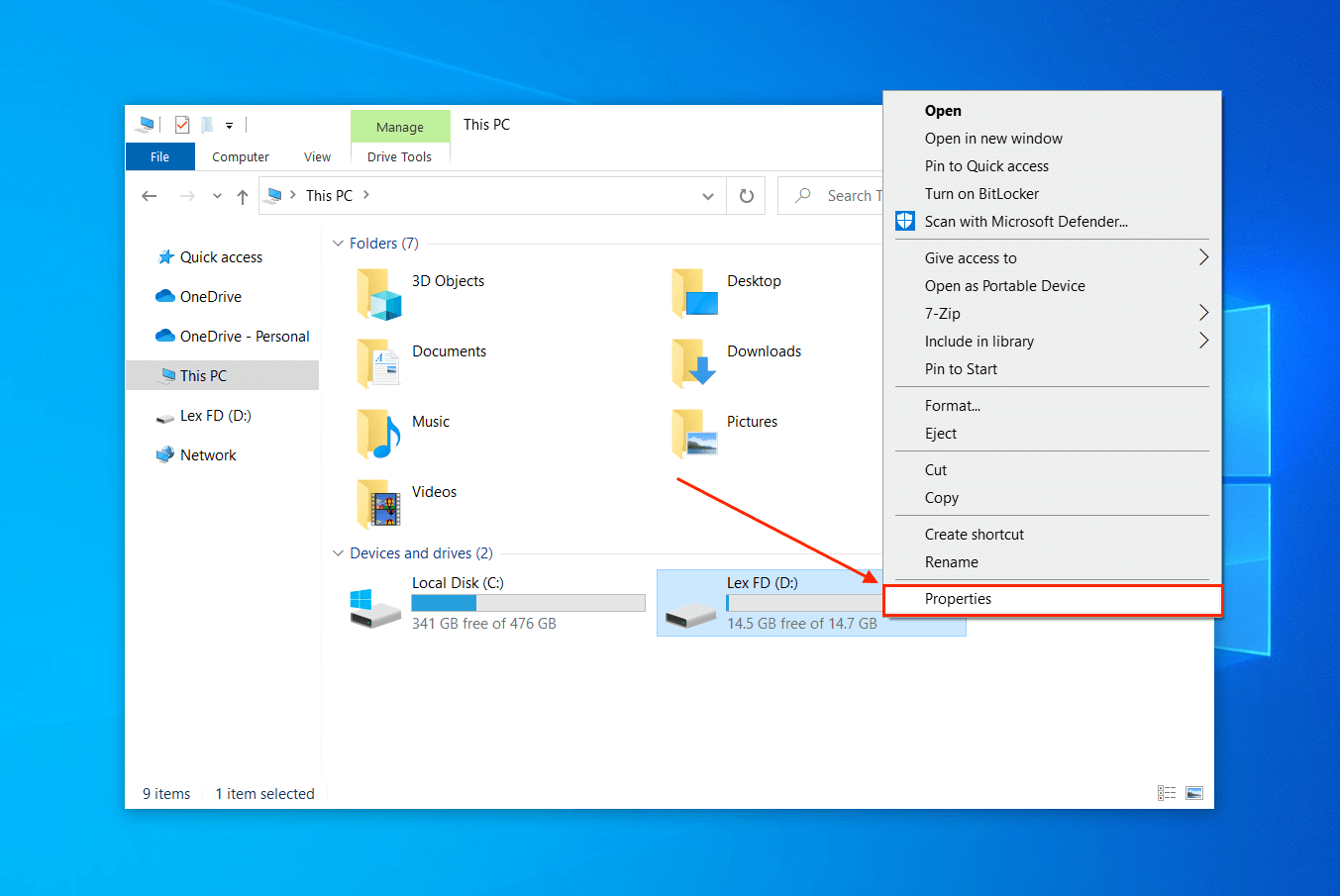Switch to Details view via status bar icon

[1167, 792]
